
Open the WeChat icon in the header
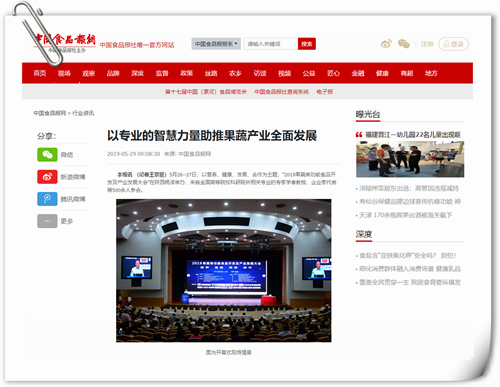pyautogui.click(x=404, y=44)
